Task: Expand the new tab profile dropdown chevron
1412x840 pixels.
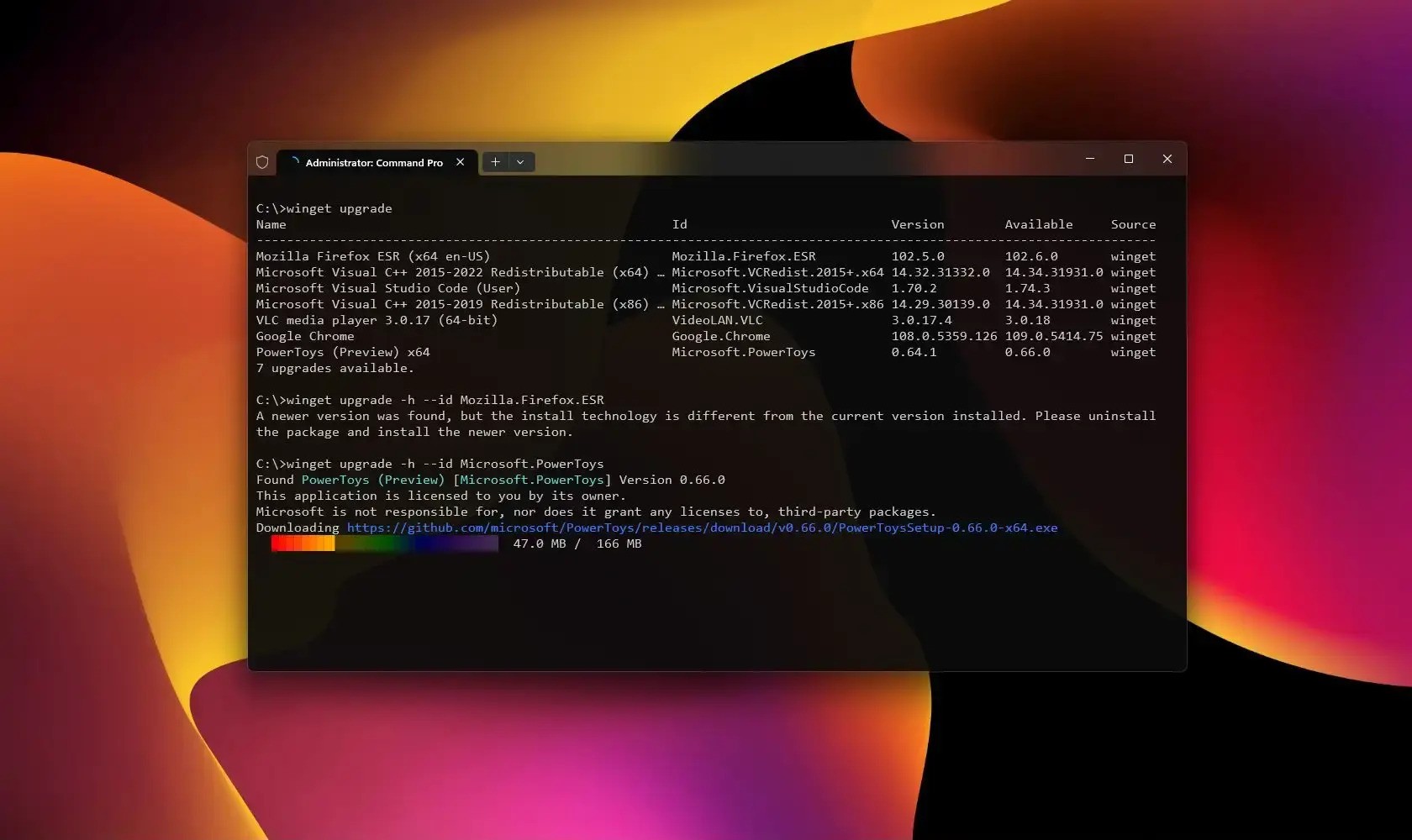Action: pos(520,162)
